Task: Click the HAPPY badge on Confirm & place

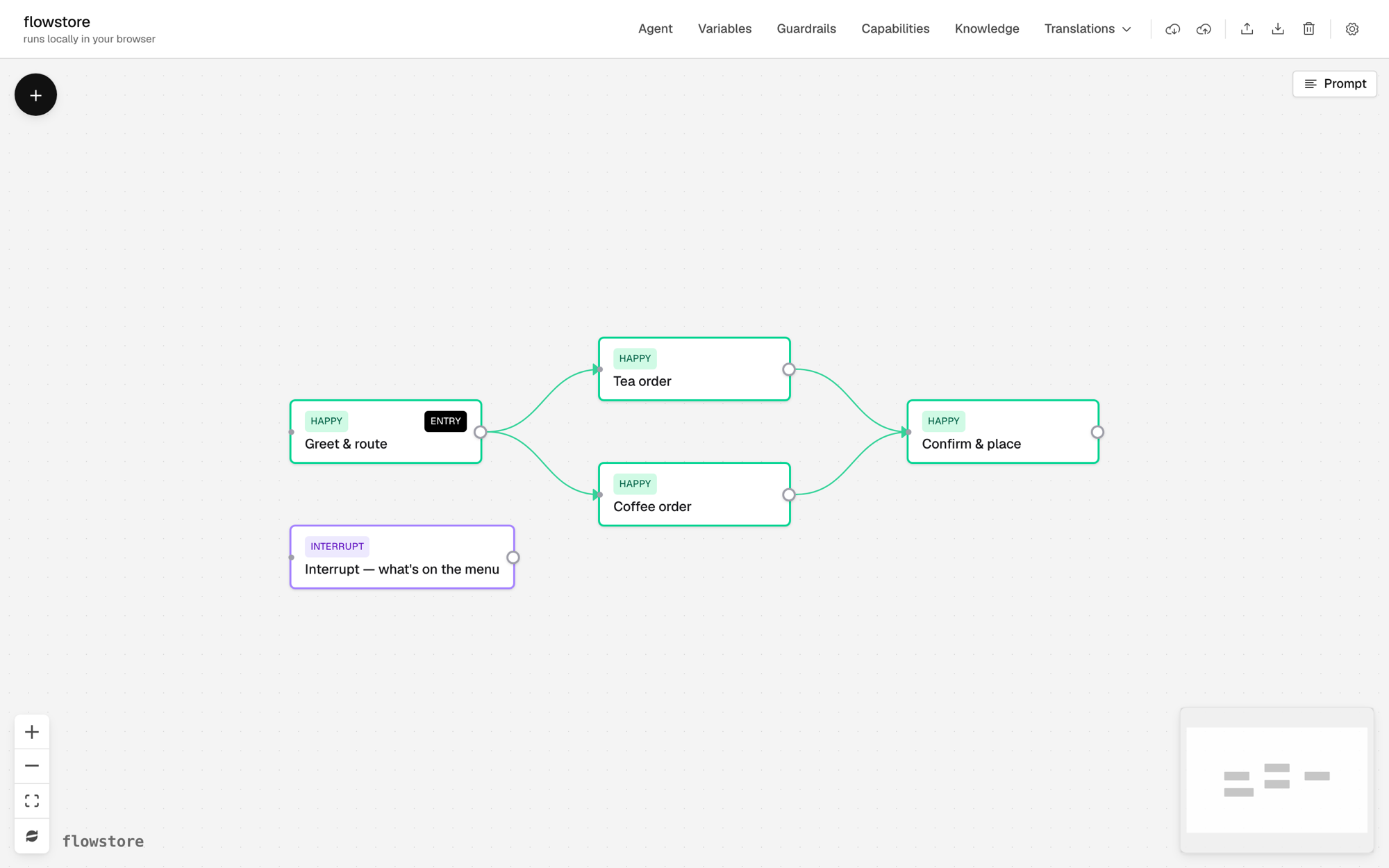Action: (x=943, y=421)
